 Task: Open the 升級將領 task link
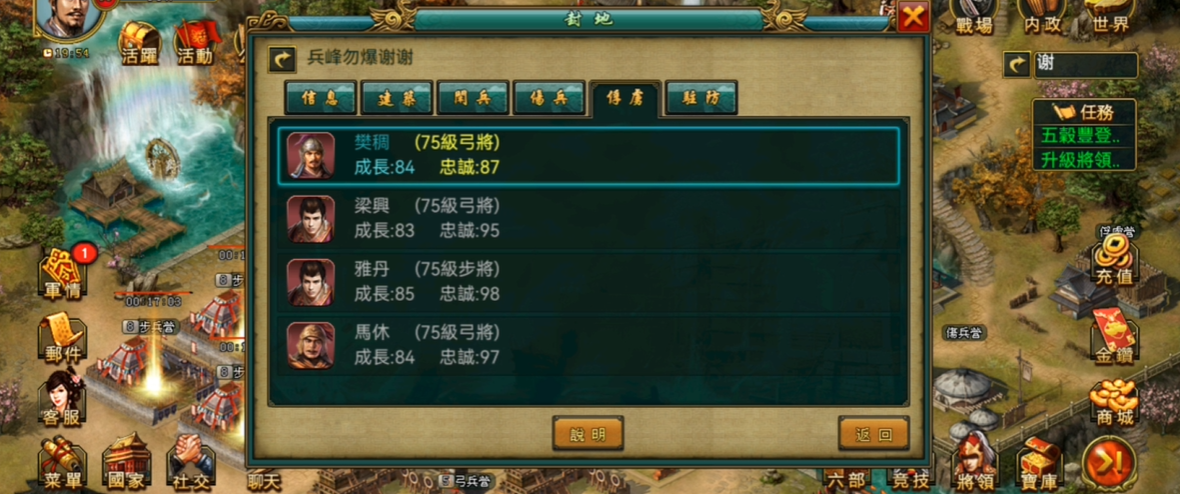click(x=1083, y=160)
